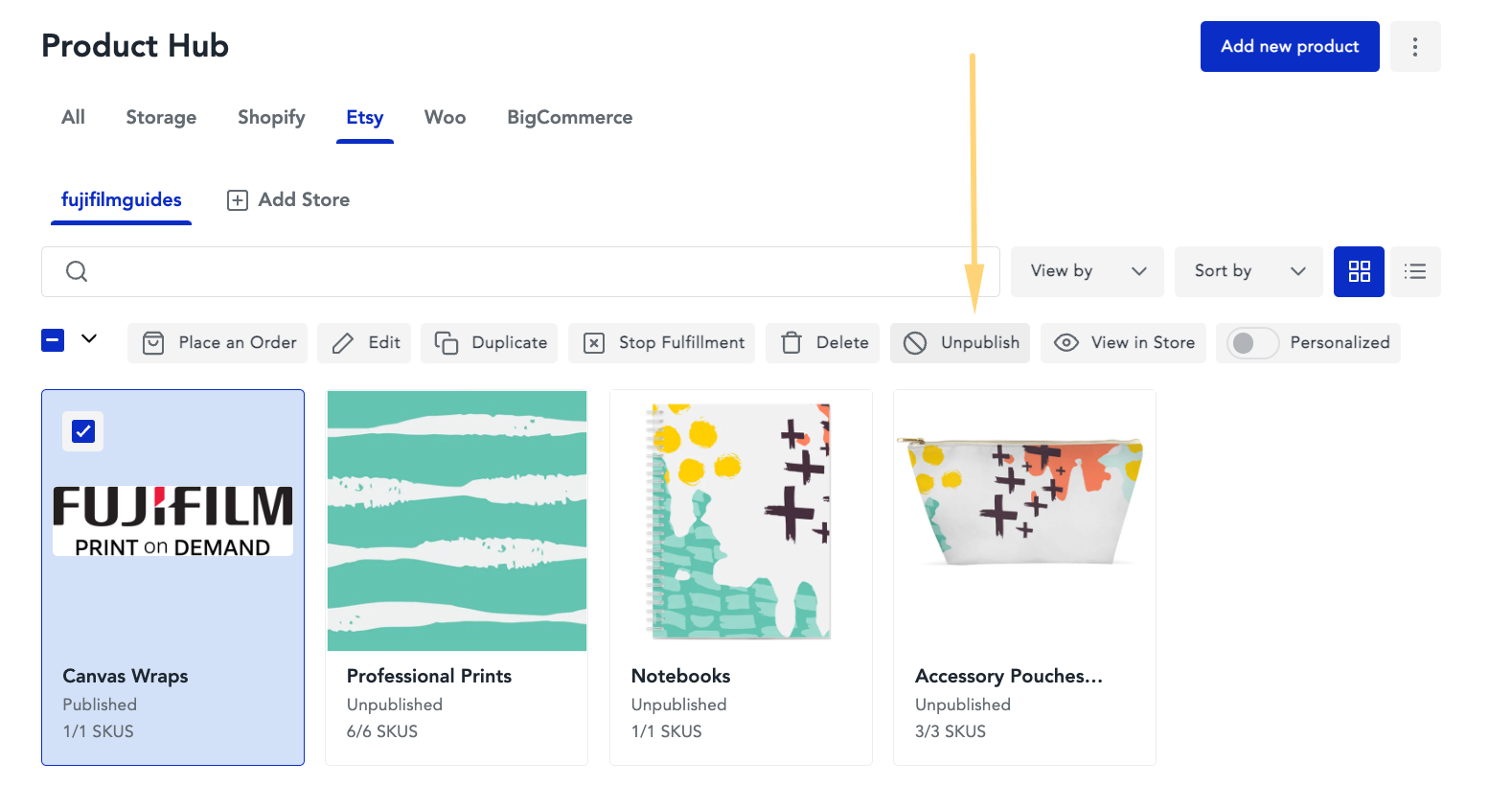Viewport: 1512px width, 786px height.
Task: Delete the selected product
Action: coord(823,343)
